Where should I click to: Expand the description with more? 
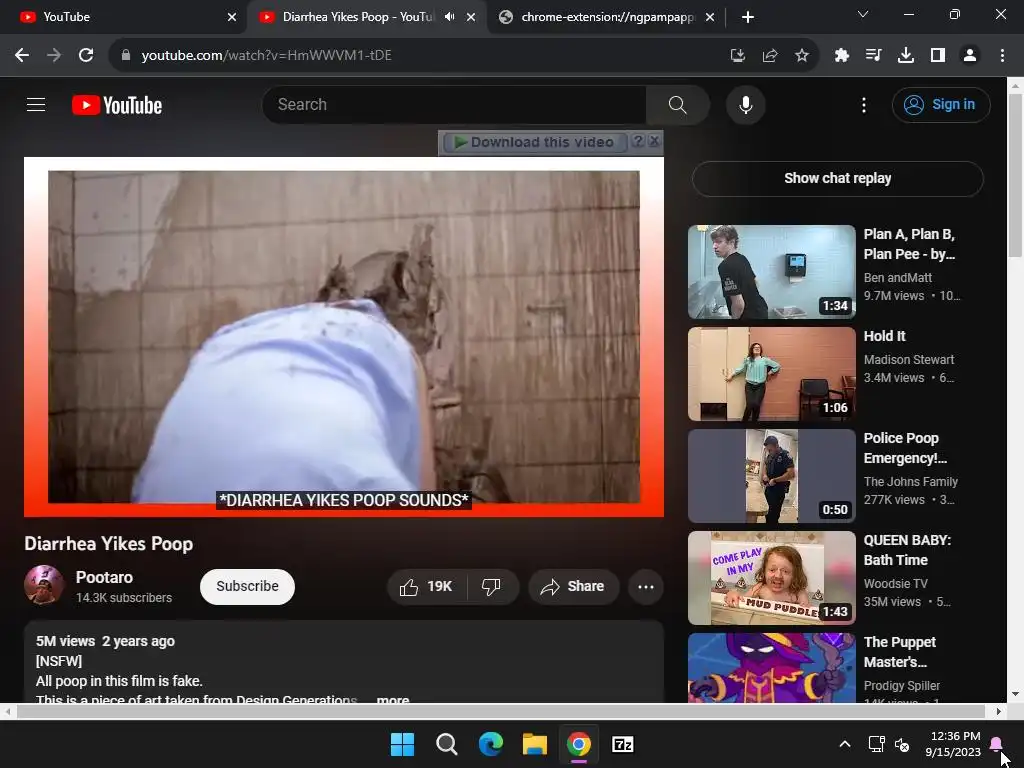pos(393,699)
